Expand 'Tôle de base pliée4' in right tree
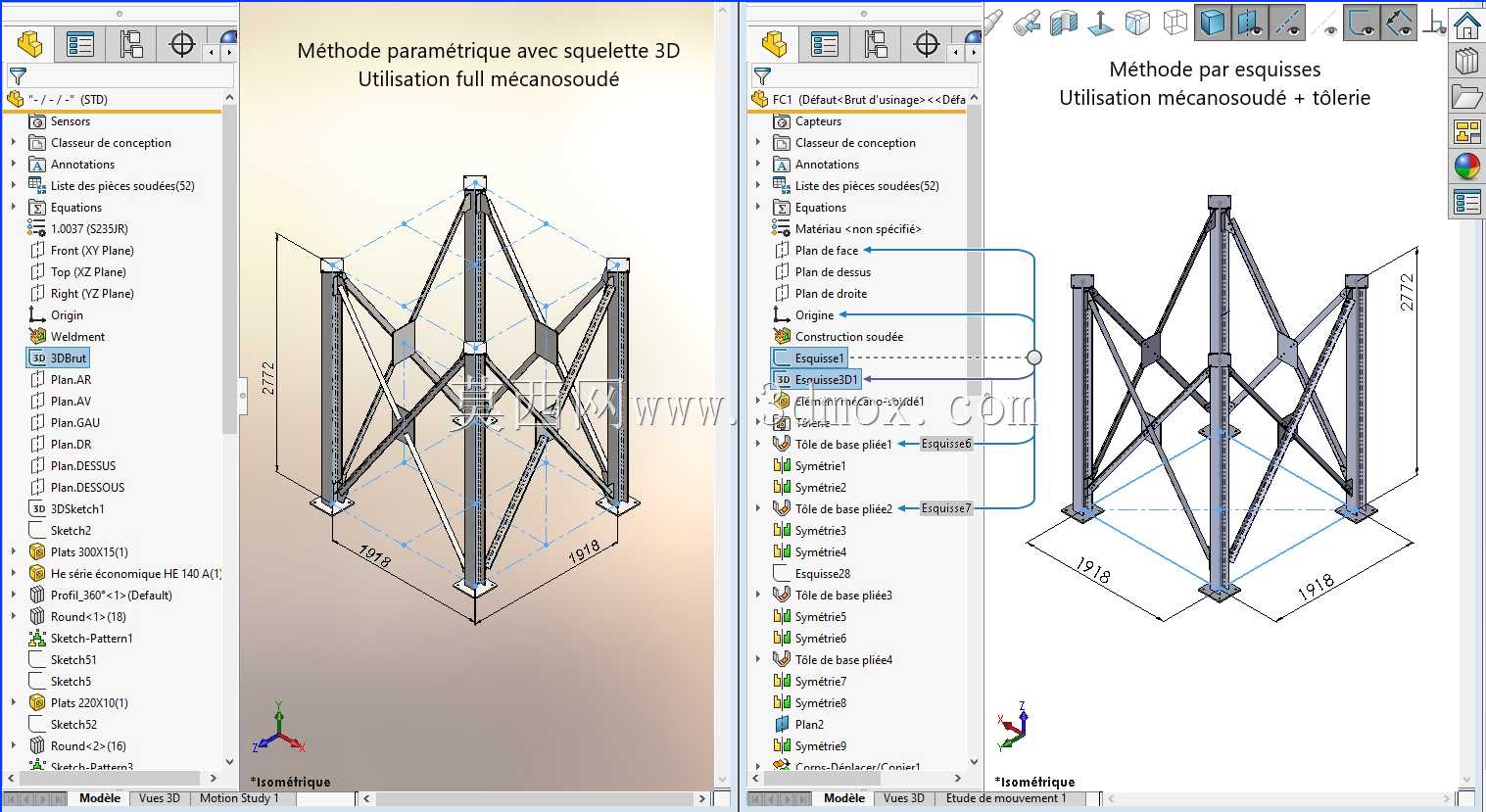This screenshot has width=1486, height=812. point(758,660)
